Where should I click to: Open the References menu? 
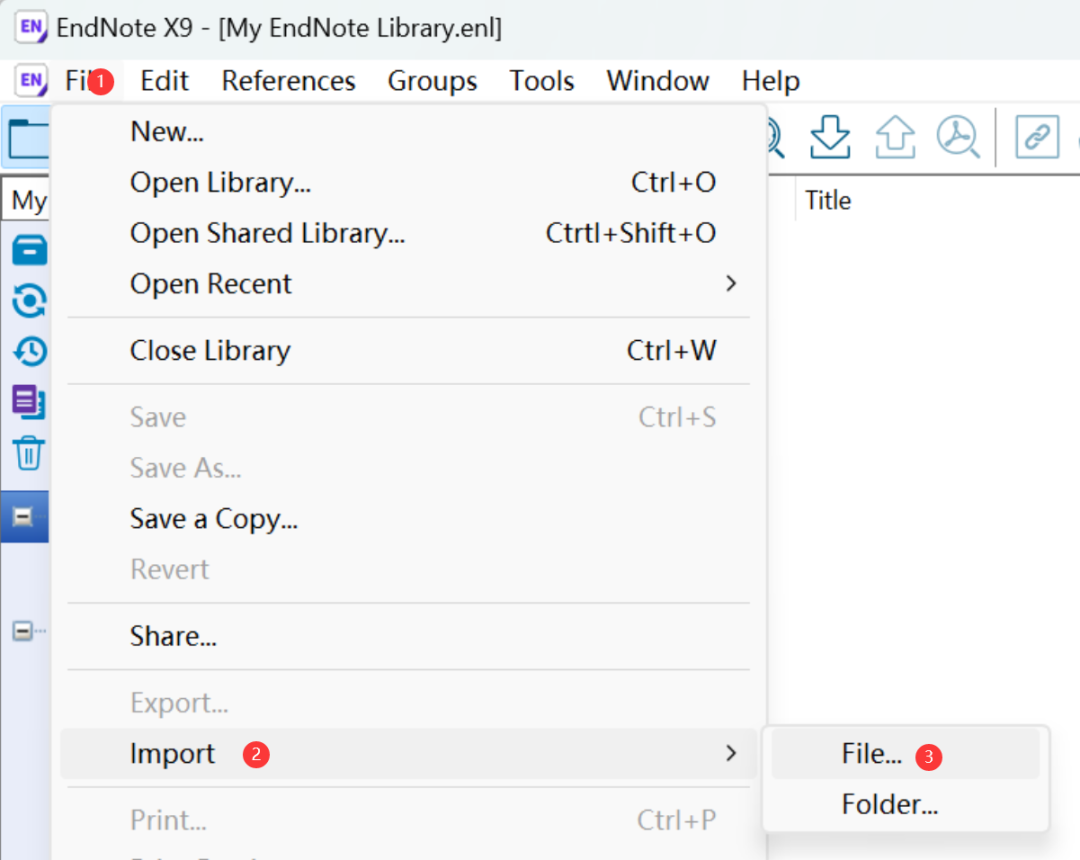pos(289,81)
